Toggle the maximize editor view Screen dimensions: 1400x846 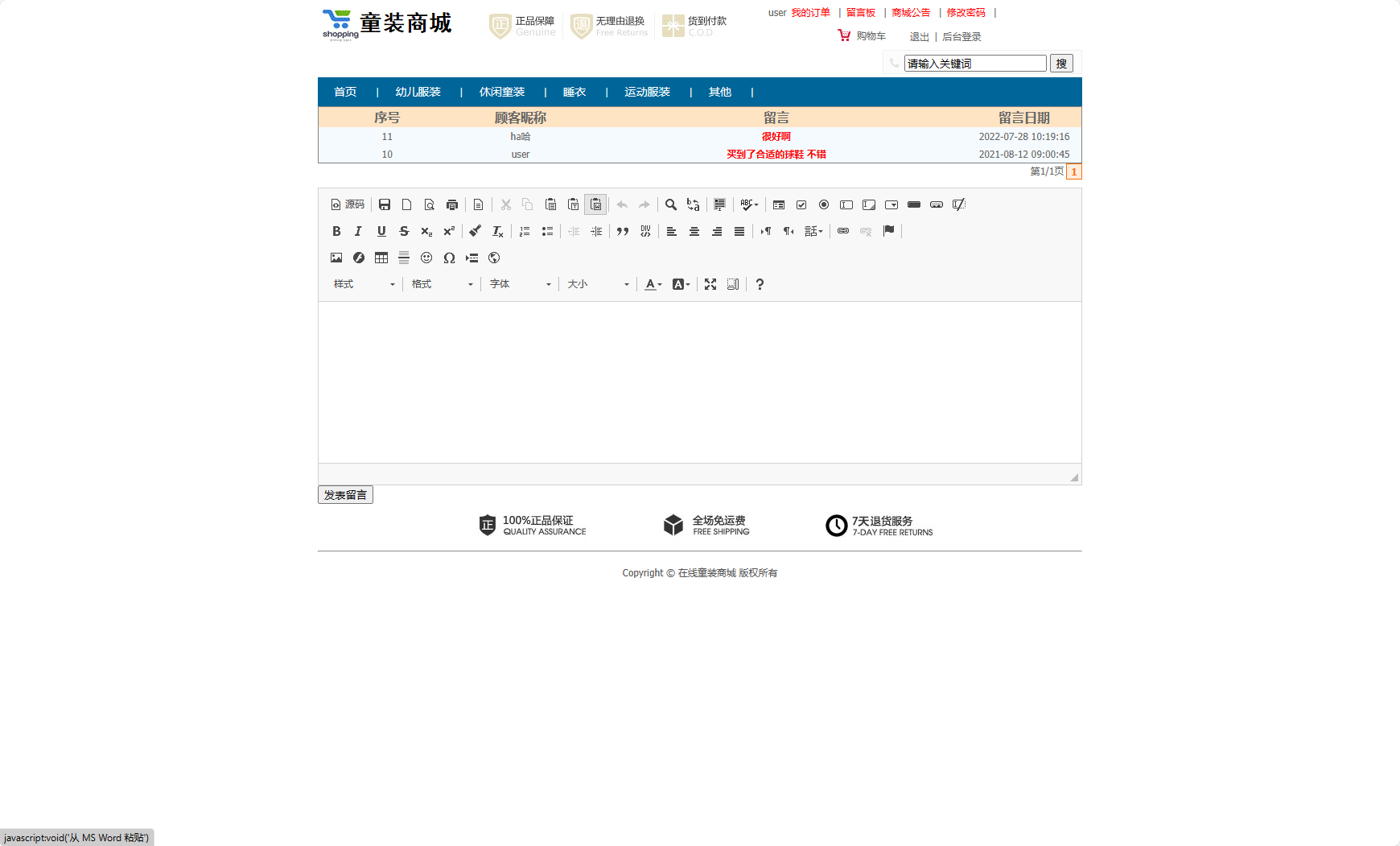tap(710, 284)
